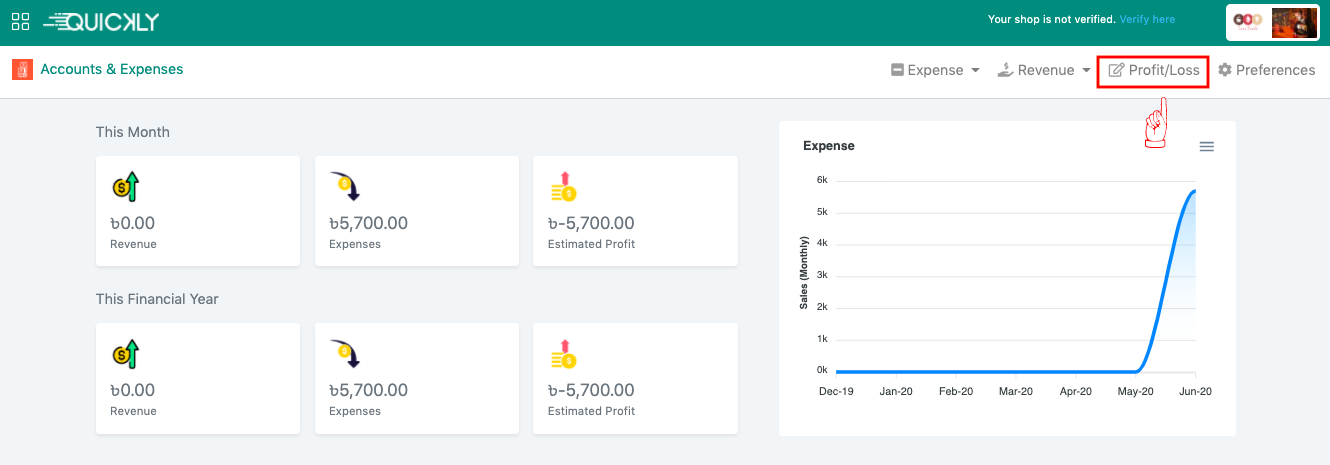Click This Financial Year expenses coin icon
This screenshot has height=465, width=1330.
click(x=344, y=354)
